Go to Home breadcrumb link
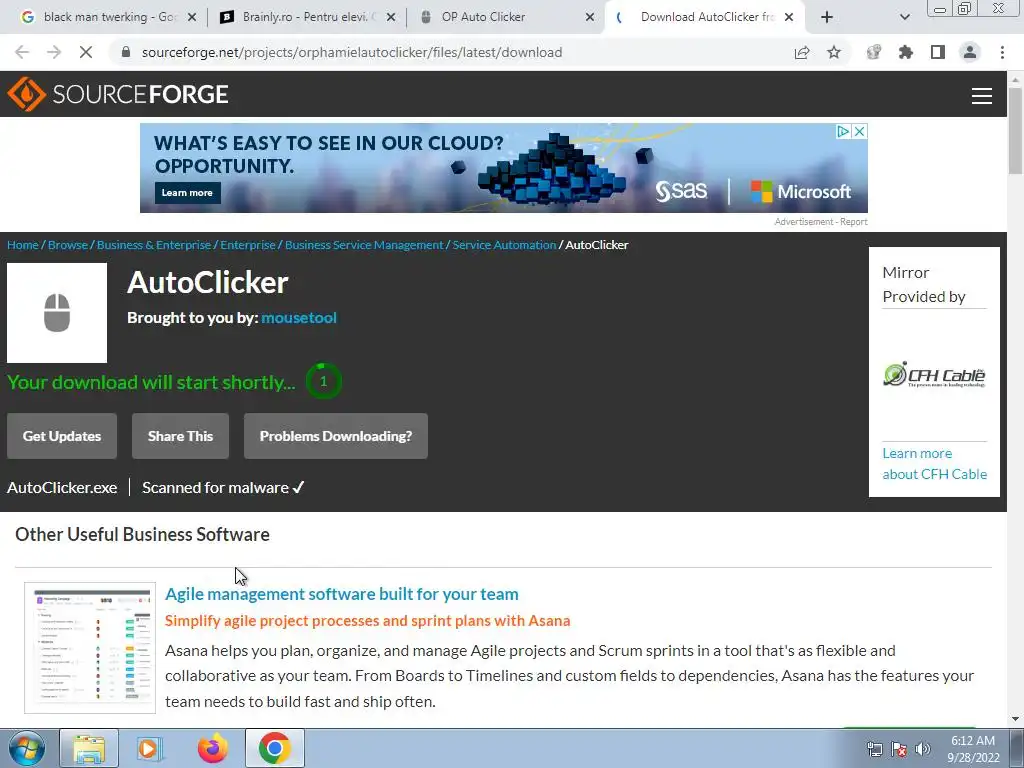This screenshot has width=1024, height=768. pos(23,245)
